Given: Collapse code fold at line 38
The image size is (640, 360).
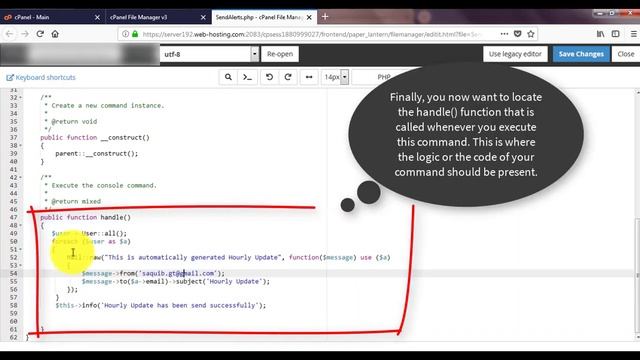Looking at the screenshot, I should [20, 145].
